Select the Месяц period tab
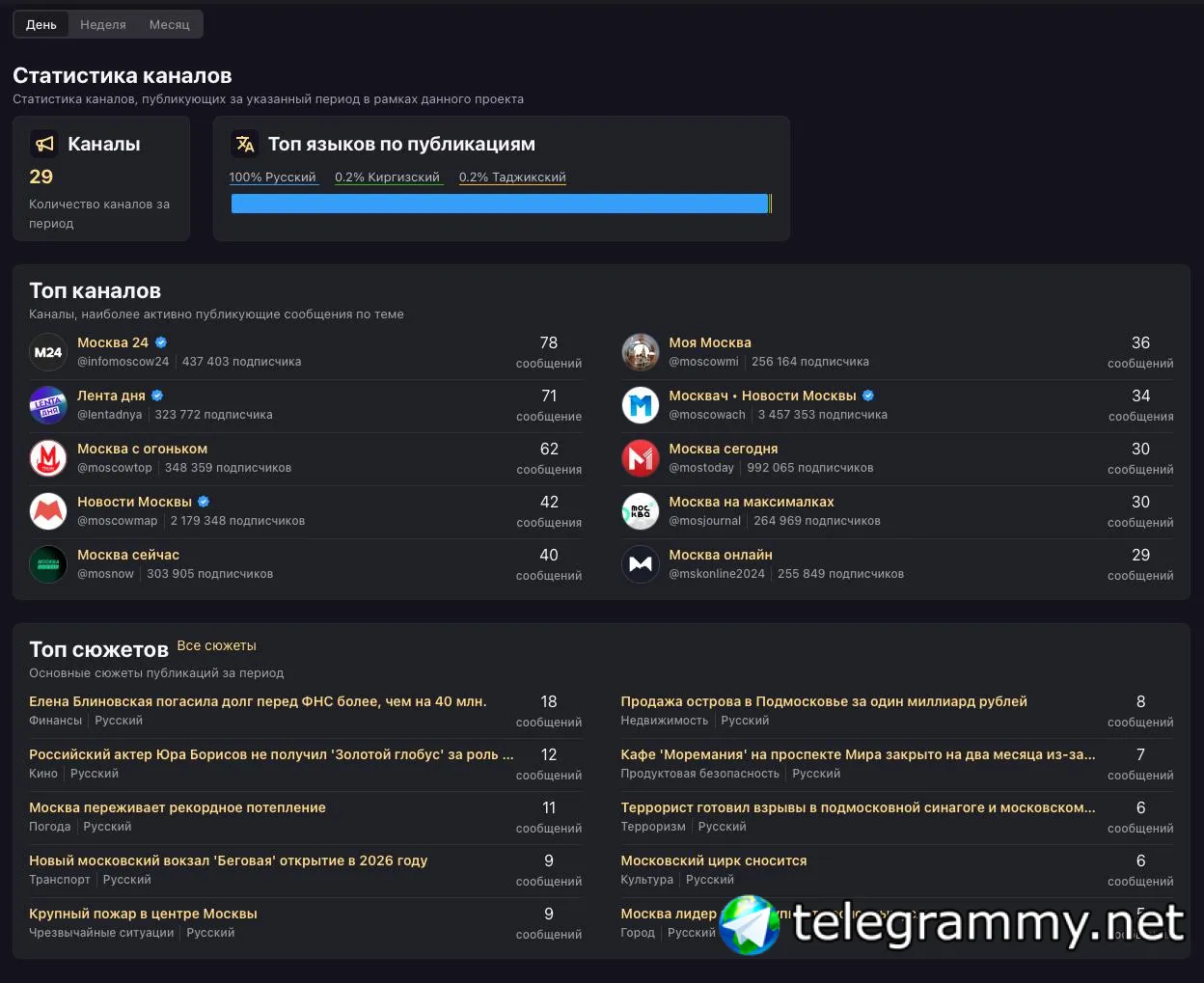Screen dimensions: 1204x983 click(x=170, y=24)
